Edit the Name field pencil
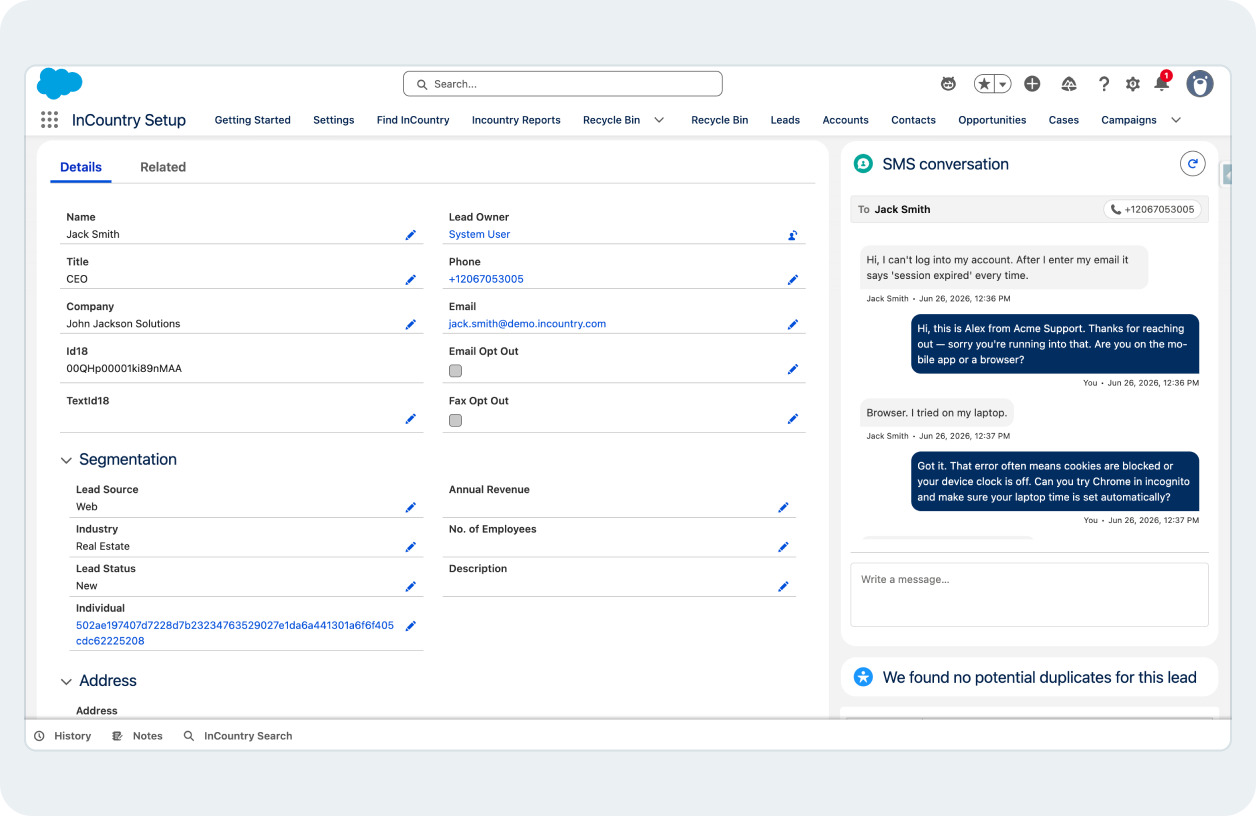 tap(410, 235)
